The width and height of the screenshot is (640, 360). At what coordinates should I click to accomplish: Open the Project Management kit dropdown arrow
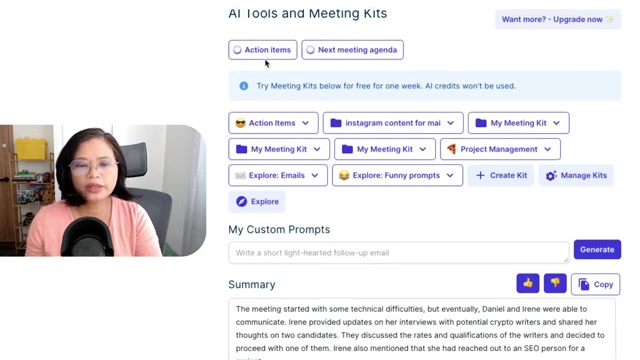pyautogui.click(x=548, y=149)
